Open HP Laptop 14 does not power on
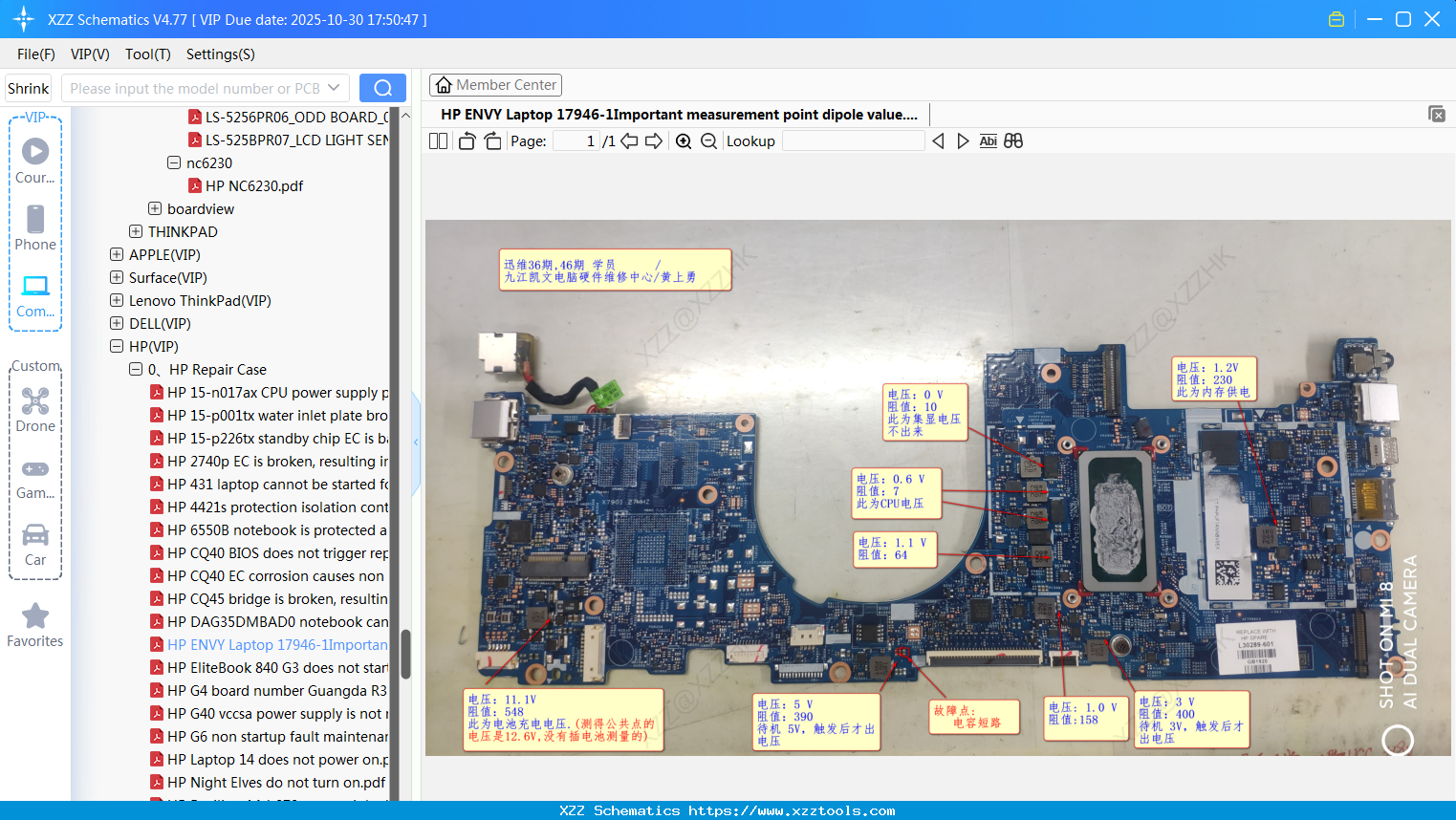 [269, 759]
